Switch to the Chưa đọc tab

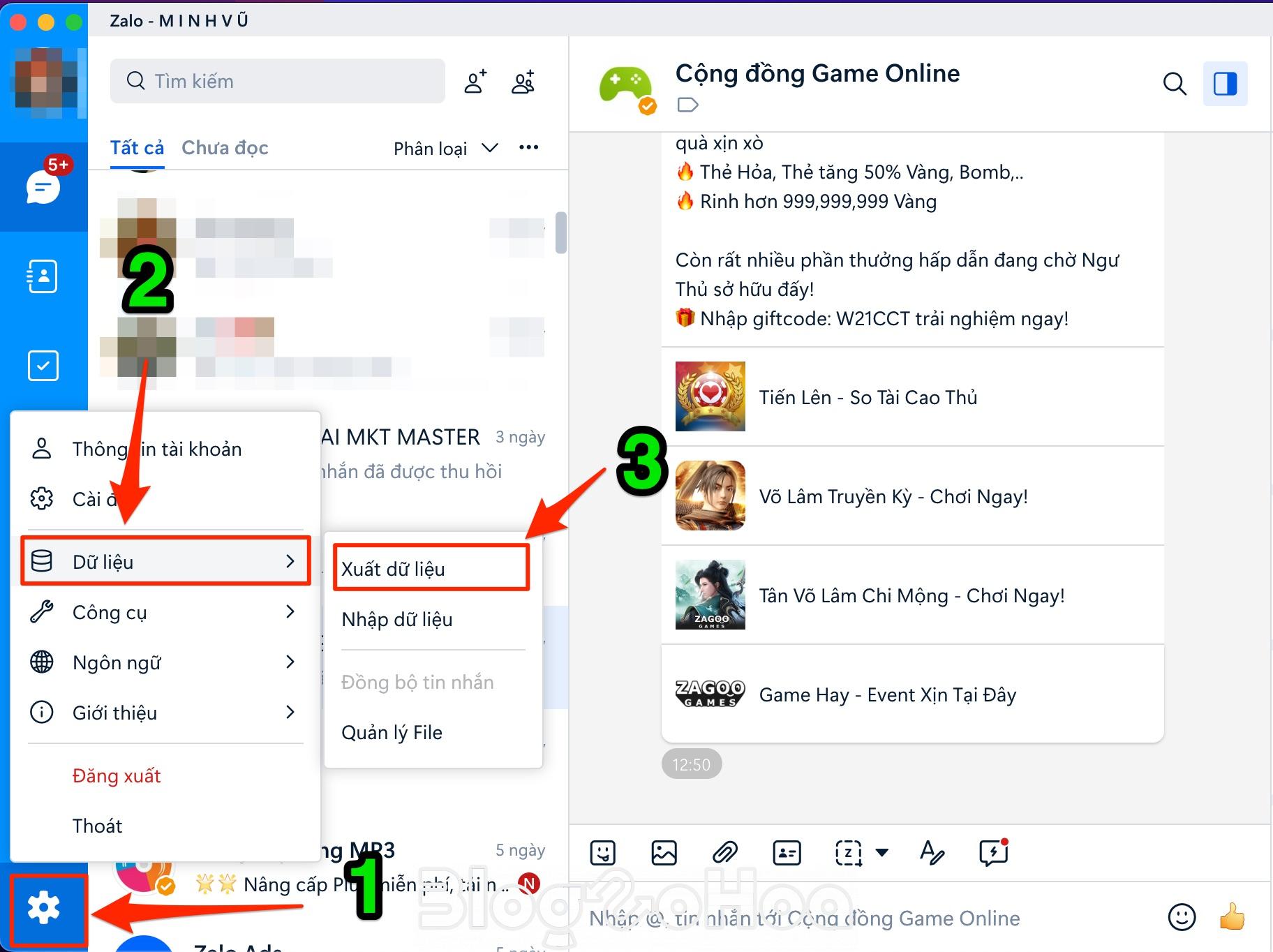tap(225, 148)
